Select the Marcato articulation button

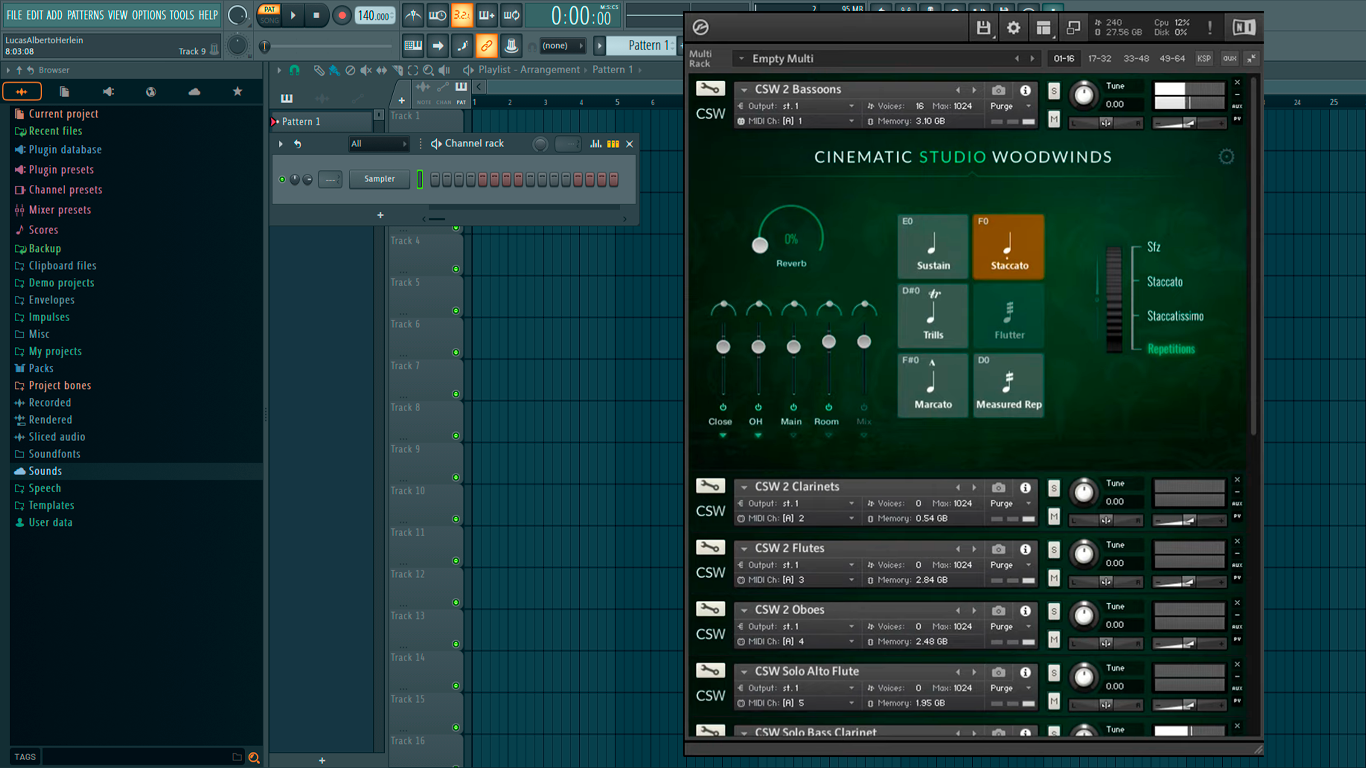coord(933,385)
